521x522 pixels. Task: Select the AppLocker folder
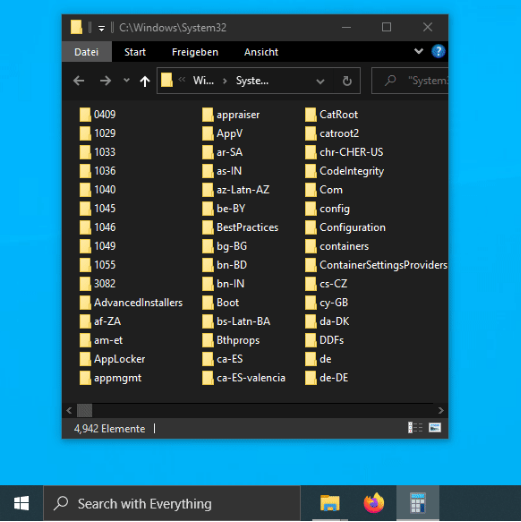pyautogui.click(x=112, y=359)
